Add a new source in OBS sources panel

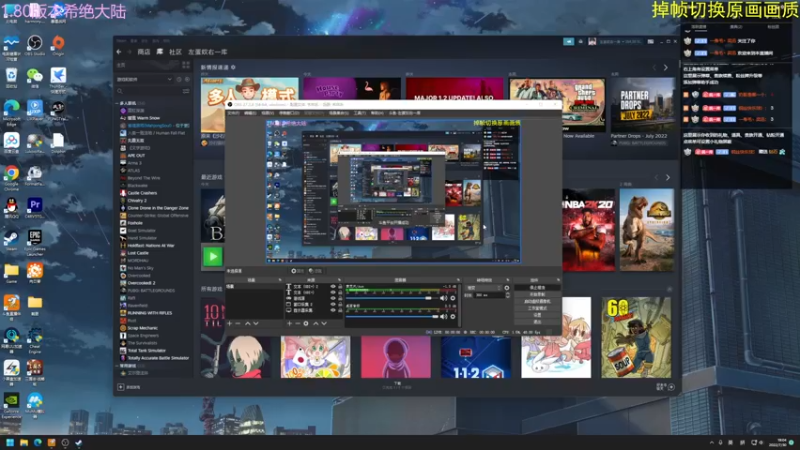coord(289,323)
